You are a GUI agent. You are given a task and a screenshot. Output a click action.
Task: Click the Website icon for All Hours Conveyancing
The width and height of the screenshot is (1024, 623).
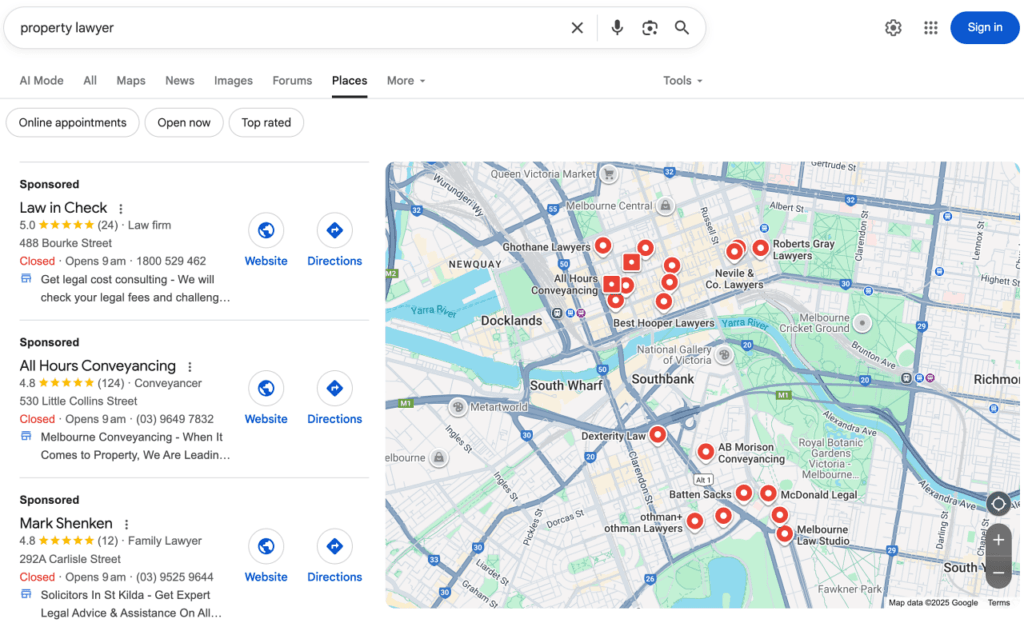[266, 388]
